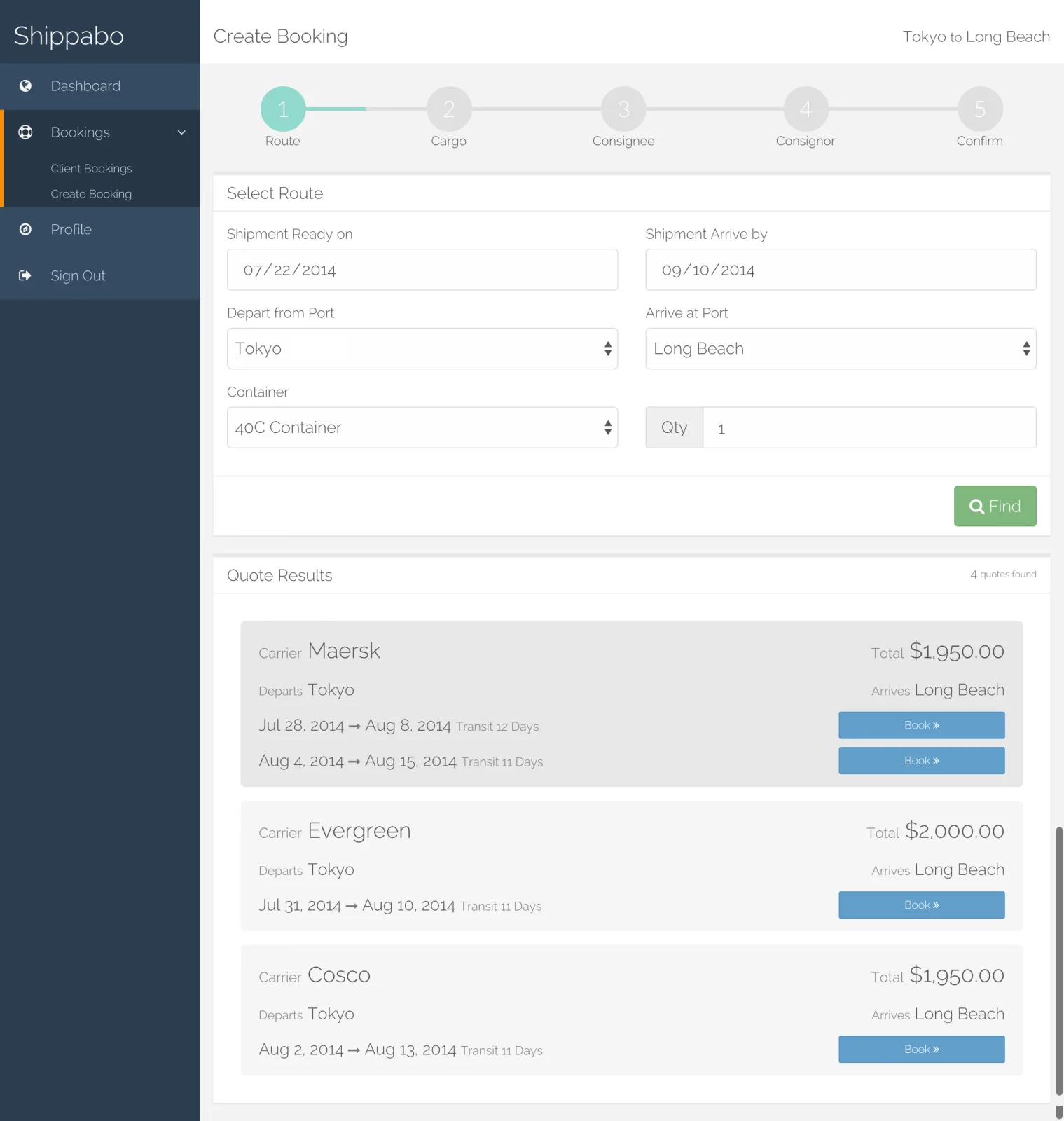Click the Bookings lifebuoy icon

tap(25, 132)
